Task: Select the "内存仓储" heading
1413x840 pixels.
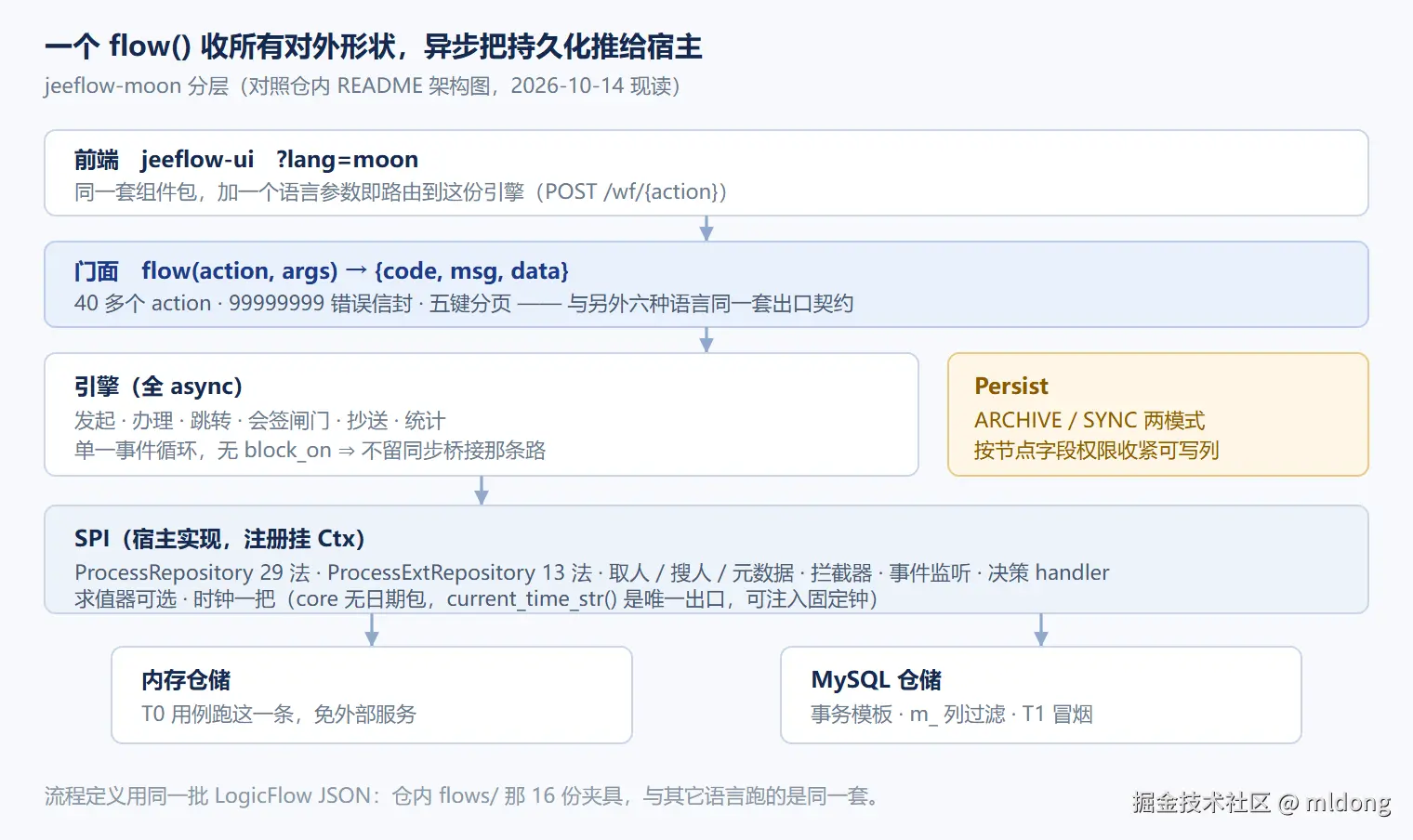Action: (x=186, y=680)
